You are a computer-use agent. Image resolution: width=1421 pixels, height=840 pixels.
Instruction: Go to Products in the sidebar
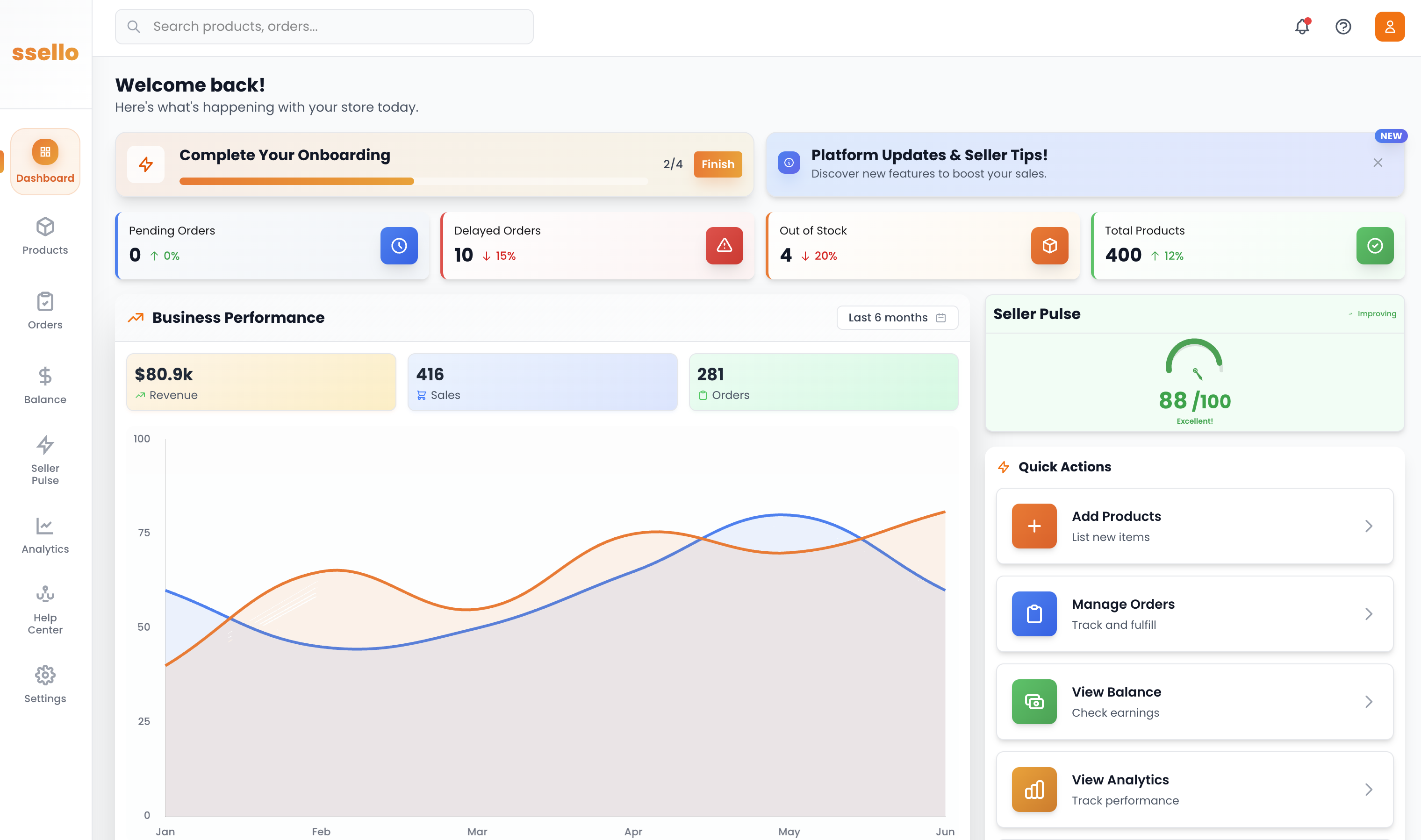pos(45,236)
